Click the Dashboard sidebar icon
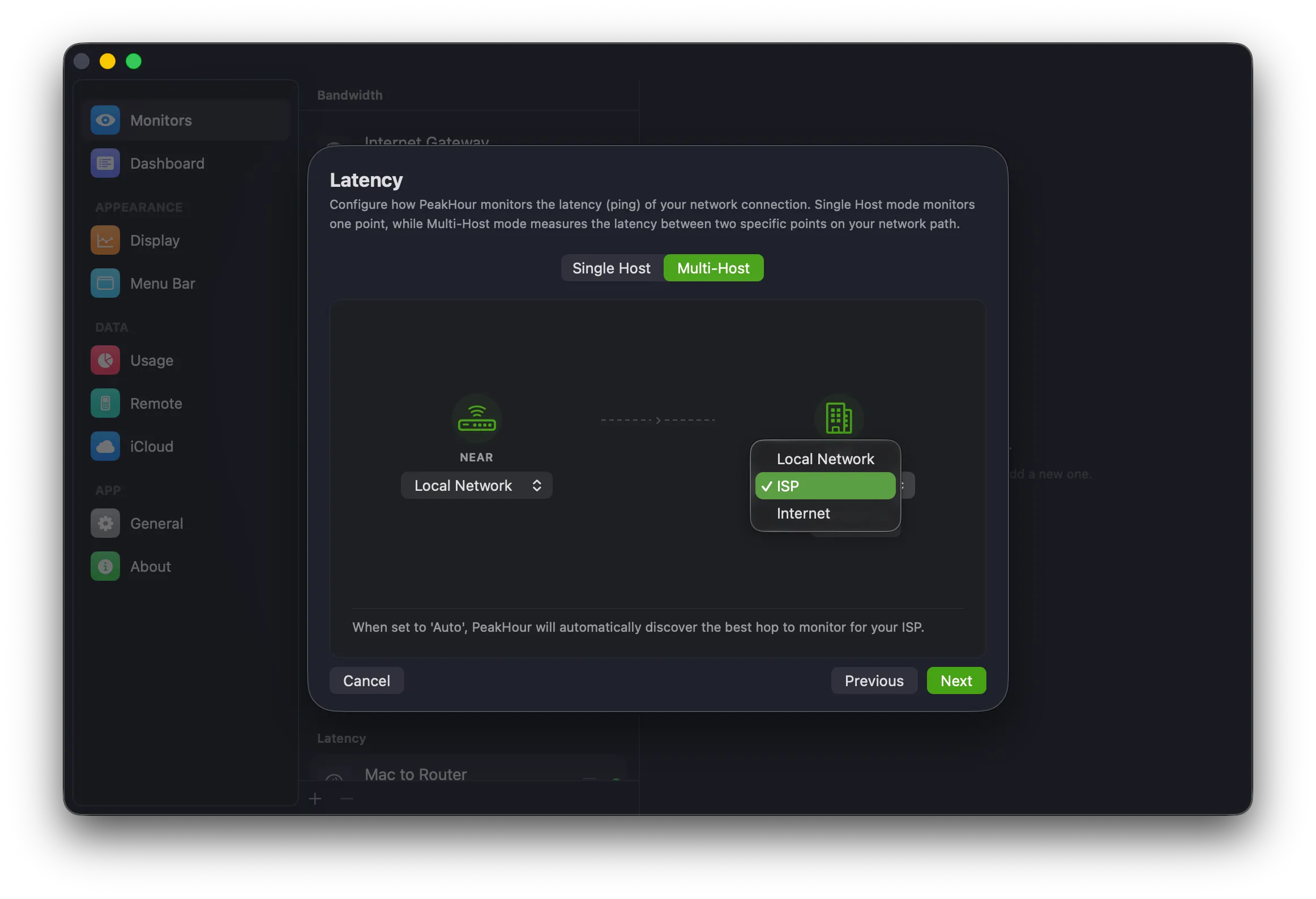This screenshot has height=899, width=1316. point(105,163)
